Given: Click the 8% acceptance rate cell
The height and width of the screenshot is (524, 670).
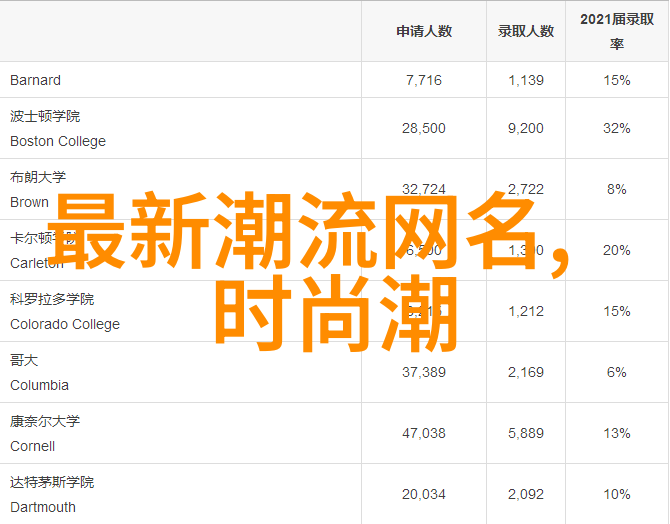Looking at the screenshot, I should (617, 189).
